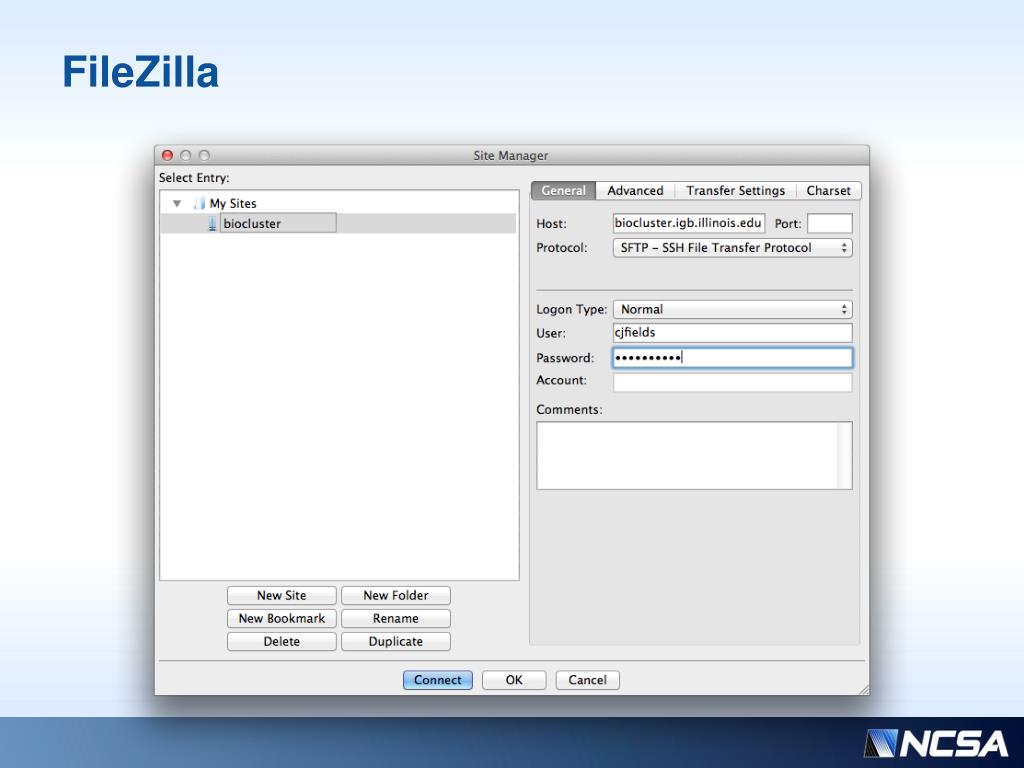Screen dimensions: 1024x768
Task: Focus the Port input field
Action: tap(829, 223)
